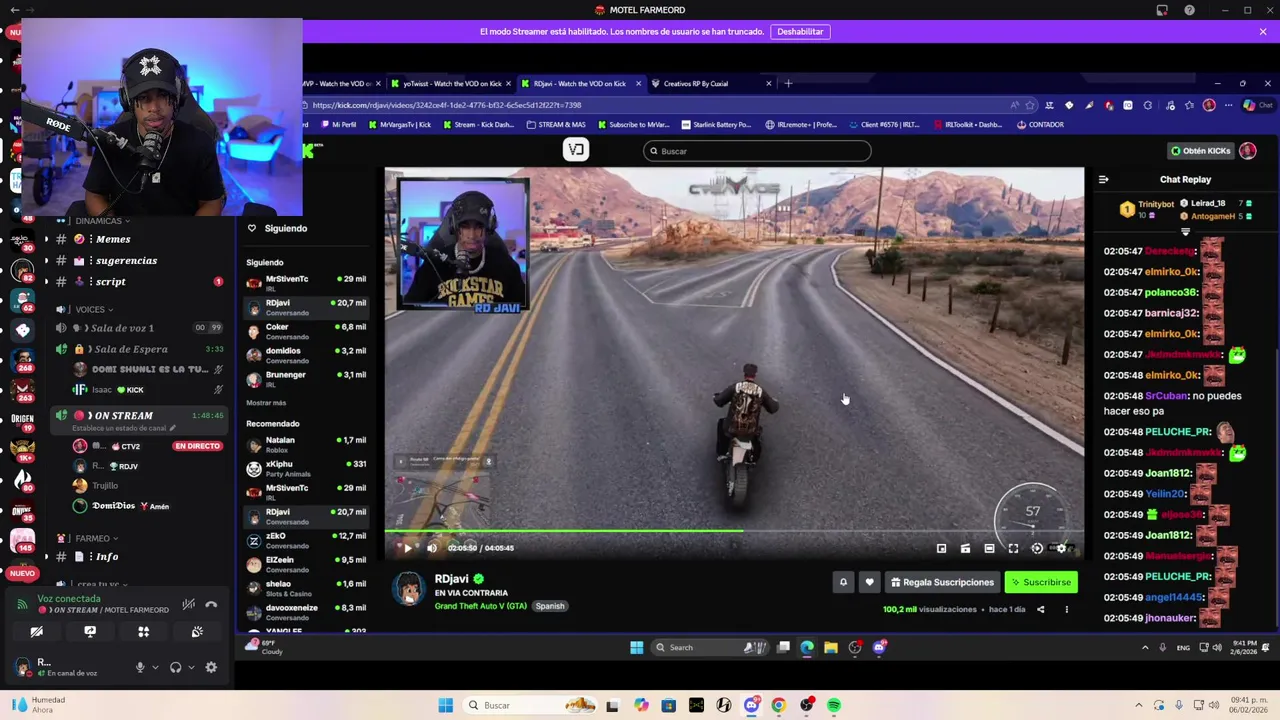The image size is (1280, 720).
Task: Disconnect from Discord voice channel
Action: 211,605
